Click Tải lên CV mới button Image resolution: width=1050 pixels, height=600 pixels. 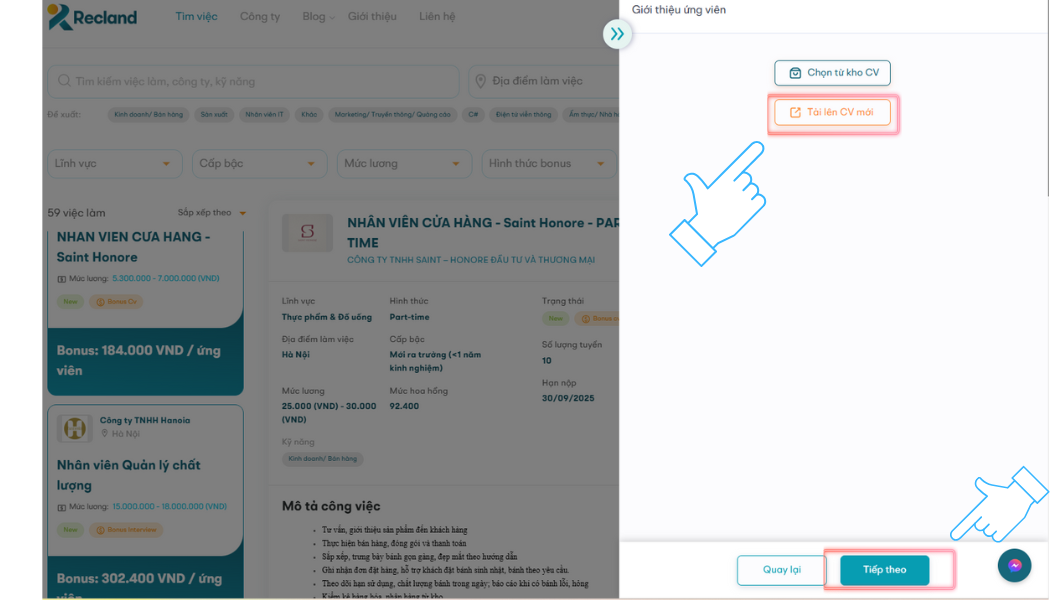[x=832, y=112]
